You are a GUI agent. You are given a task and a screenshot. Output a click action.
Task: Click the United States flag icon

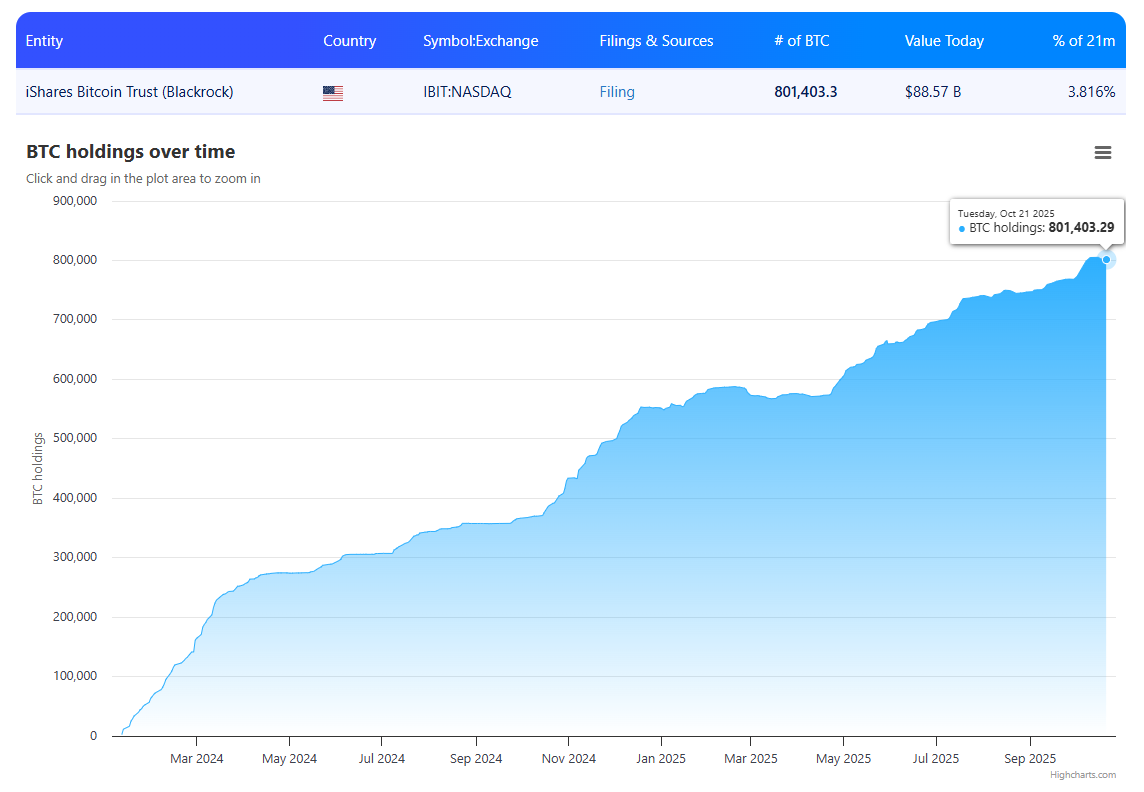[333, 93]
